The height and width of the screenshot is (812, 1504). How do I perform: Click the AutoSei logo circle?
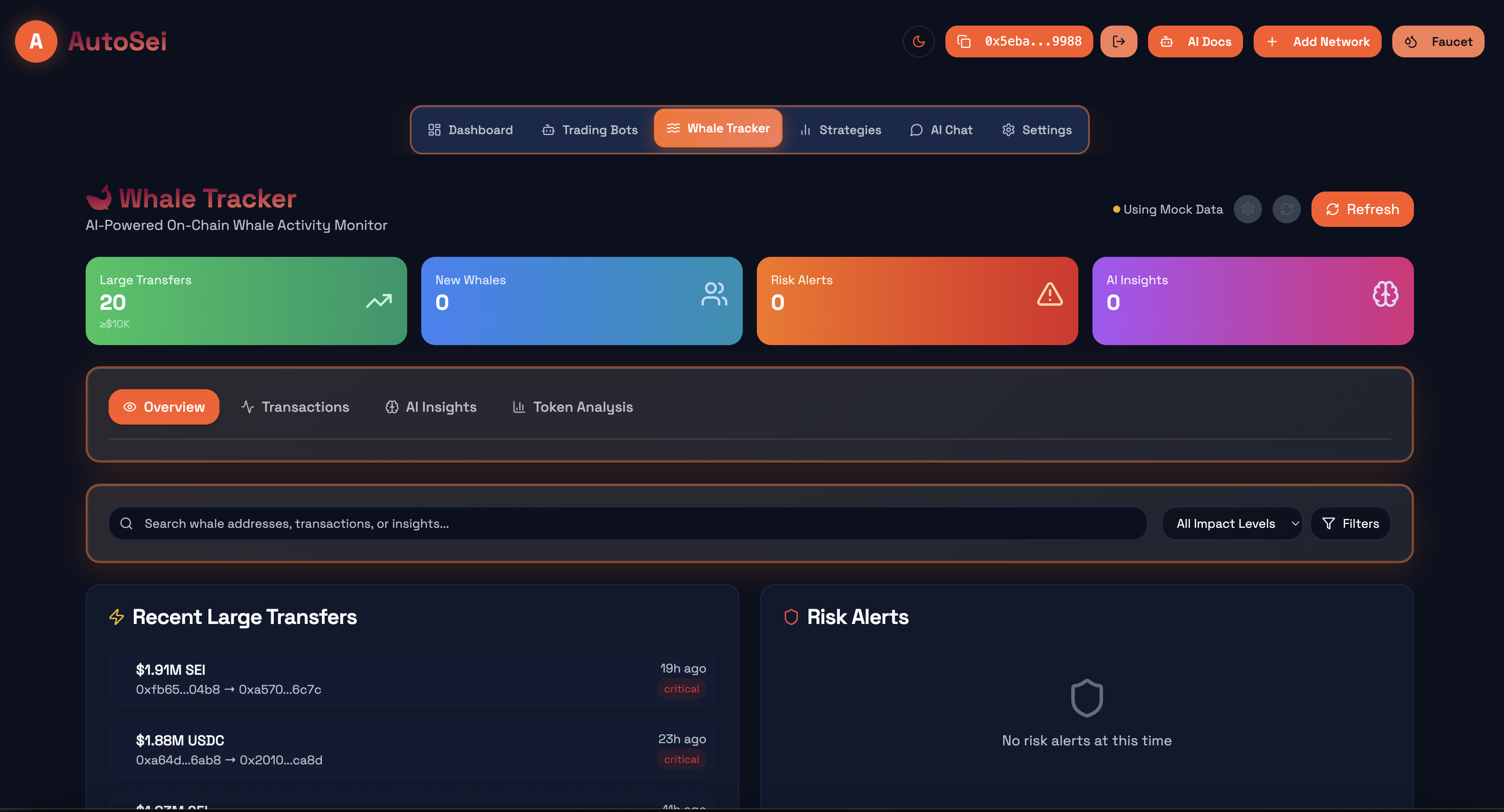(36, 41)
